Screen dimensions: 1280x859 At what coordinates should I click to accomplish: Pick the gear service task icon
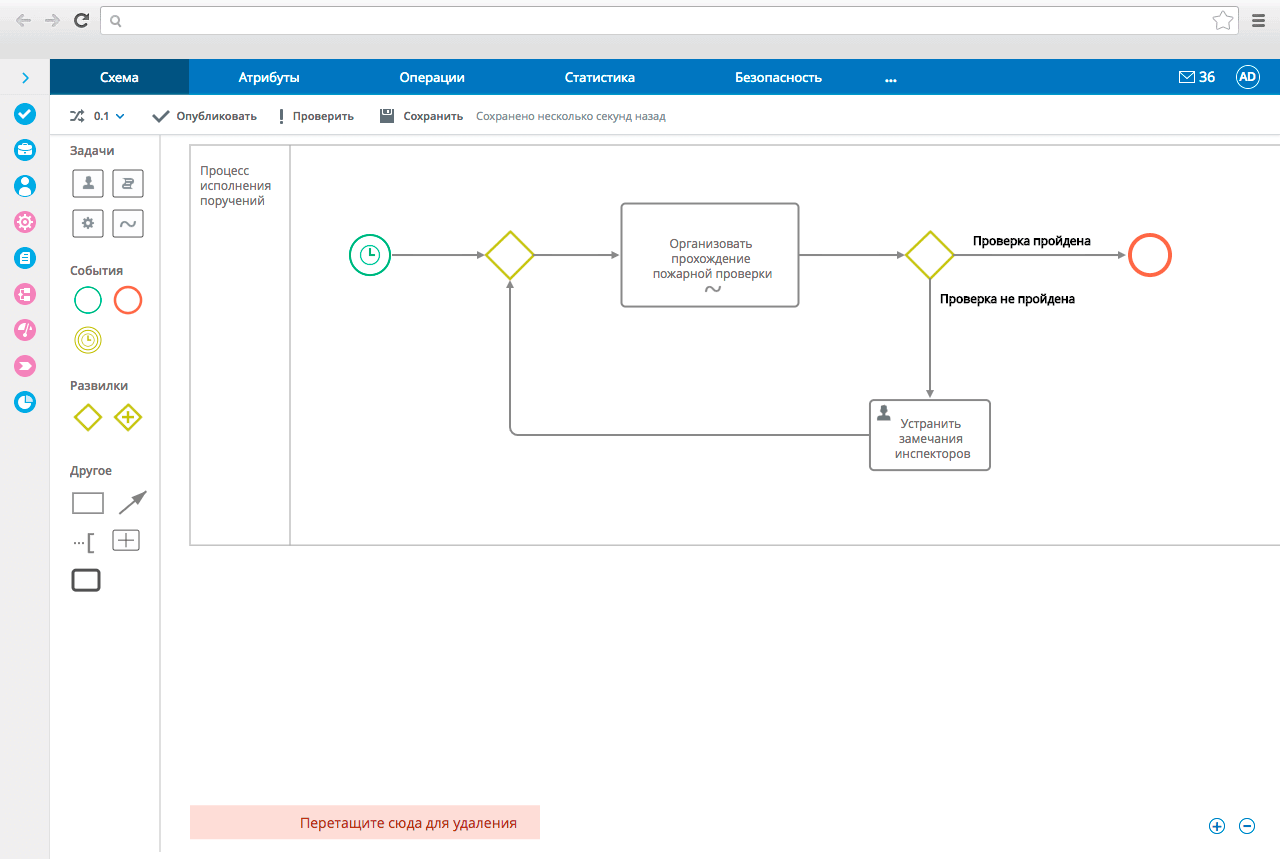point(88,223)
